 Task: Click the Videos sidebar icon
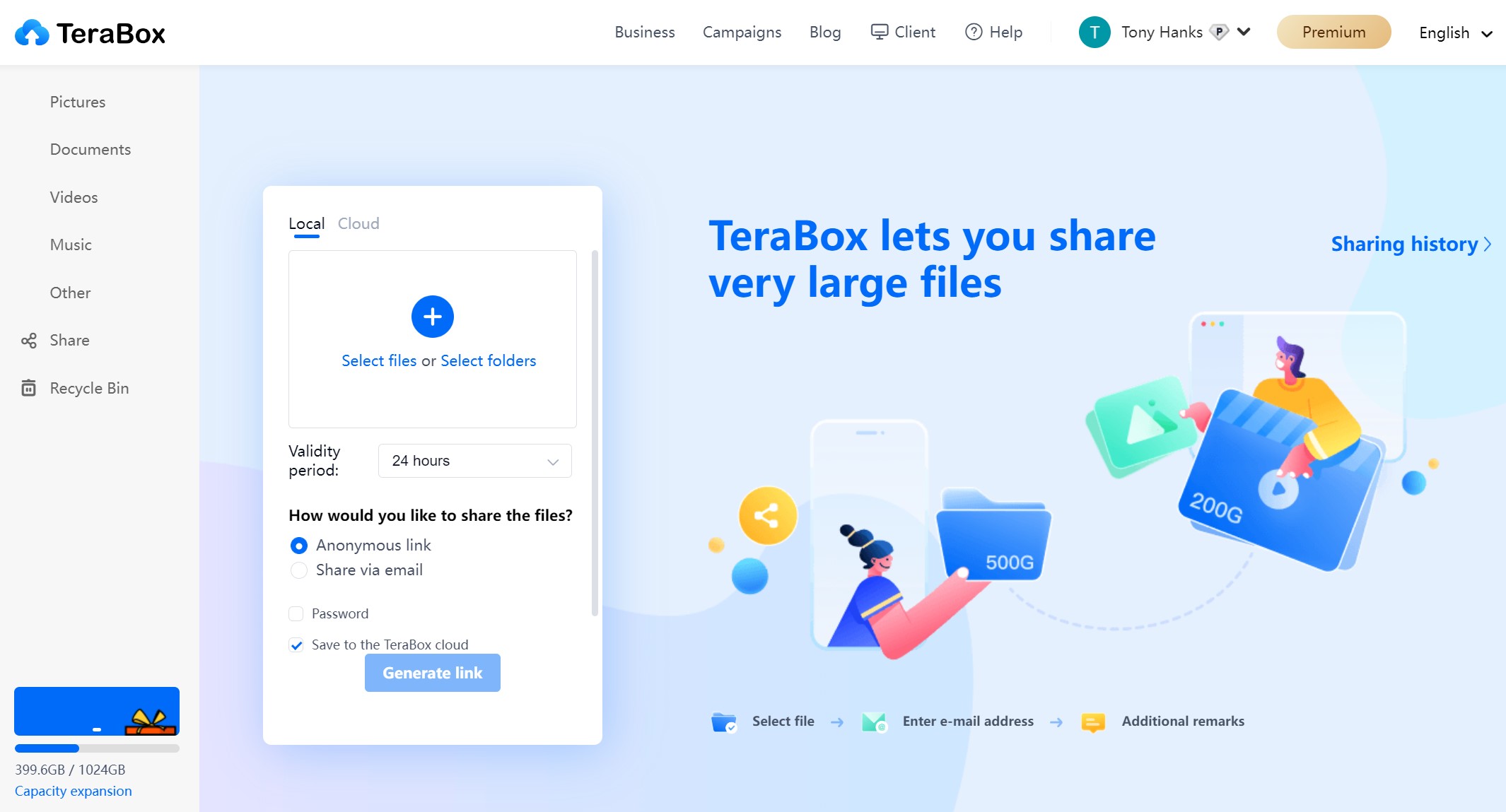point(73,197)
